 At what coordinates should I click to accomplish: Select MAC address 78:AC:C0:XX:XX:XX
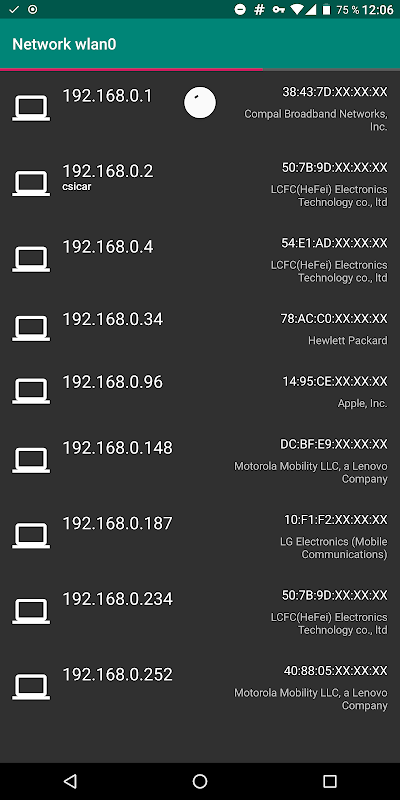point(334,319)
